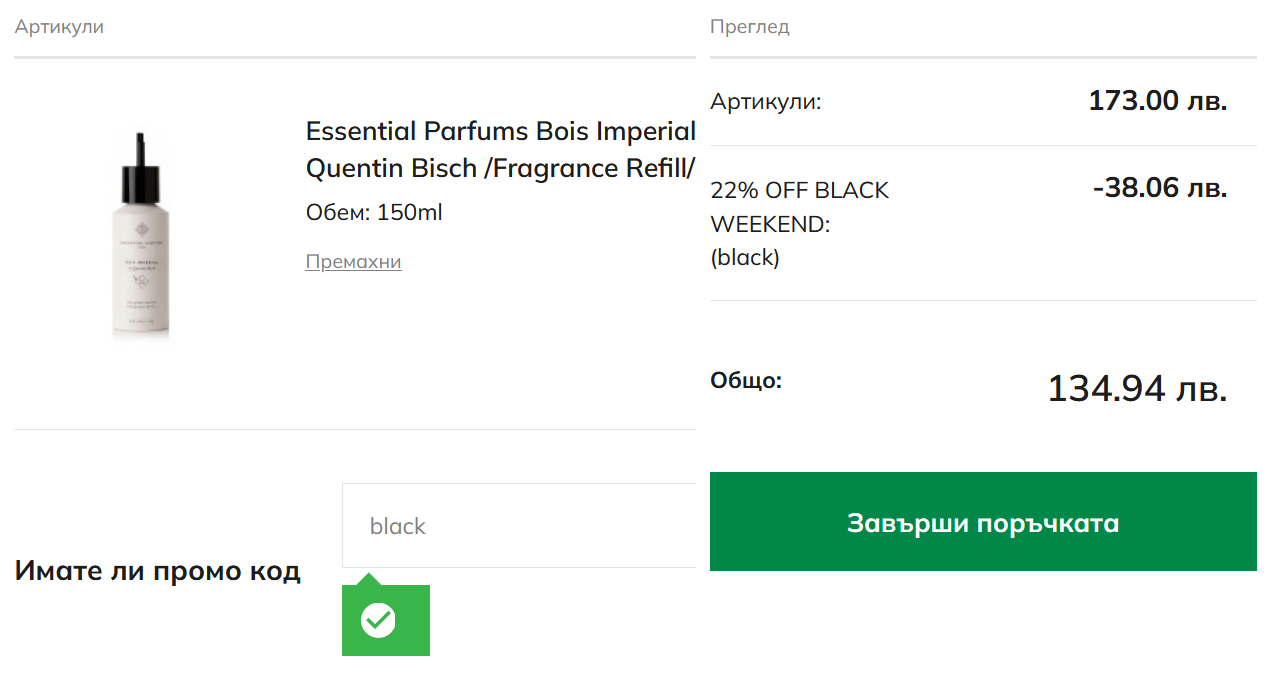Click the Артикули: subtotal label
Viewport: 1271px width, 675px height.
click(x=765, y=102)
